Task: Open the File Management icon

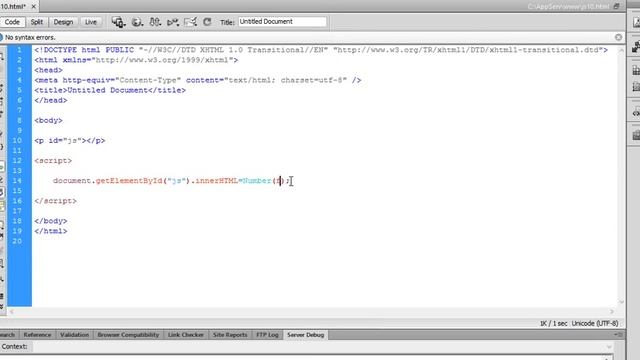Action: (155, 22)
